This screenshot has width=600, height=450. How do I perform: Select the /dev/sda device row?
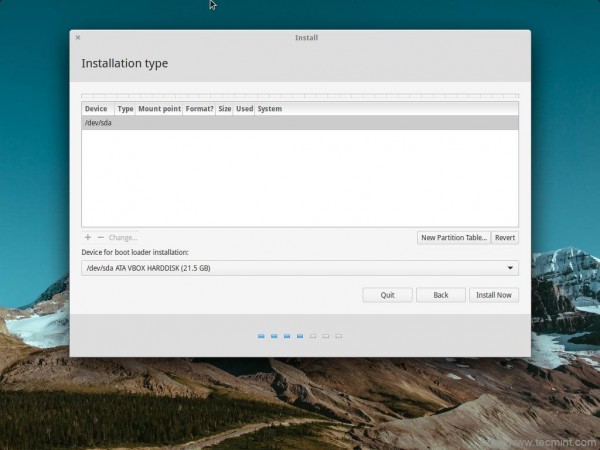tap(300, 123)
